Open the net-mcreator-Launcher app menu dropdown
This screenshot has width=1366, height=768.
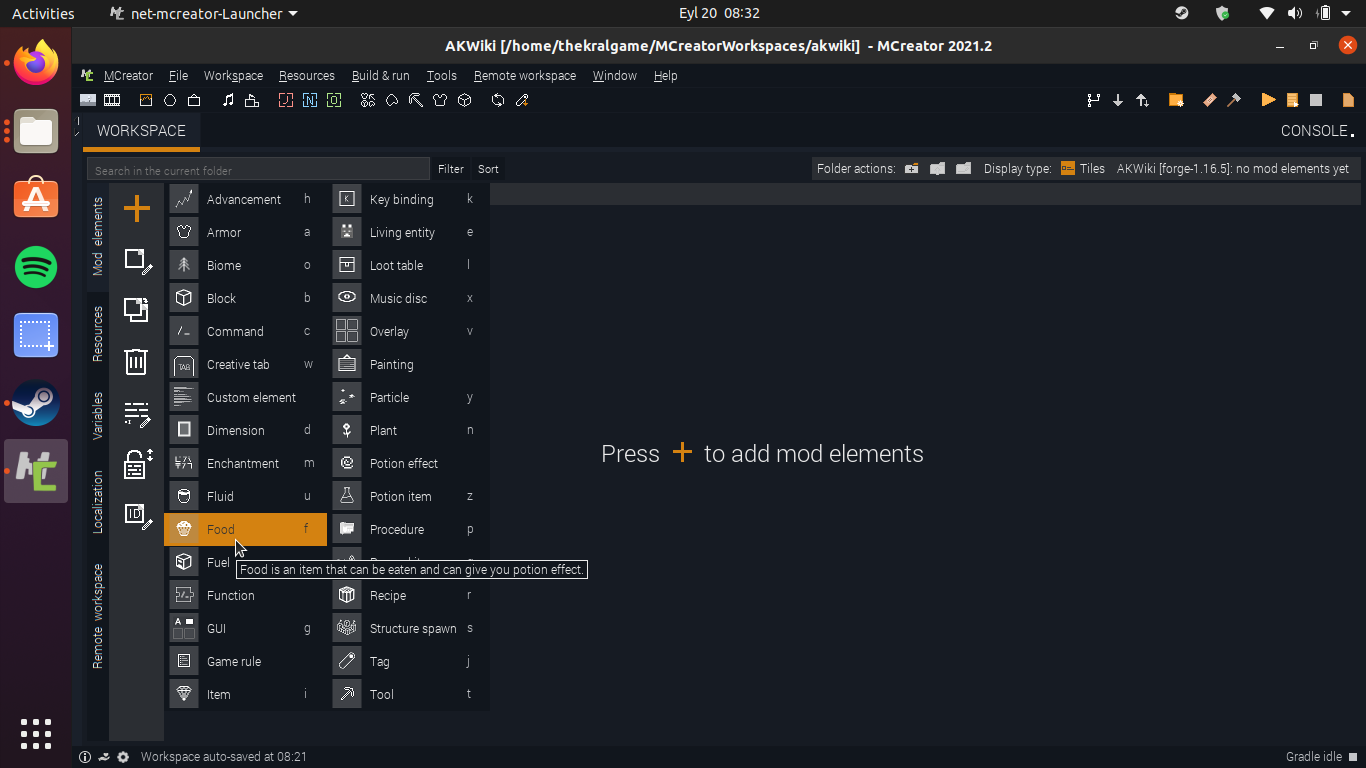point(203,14)
